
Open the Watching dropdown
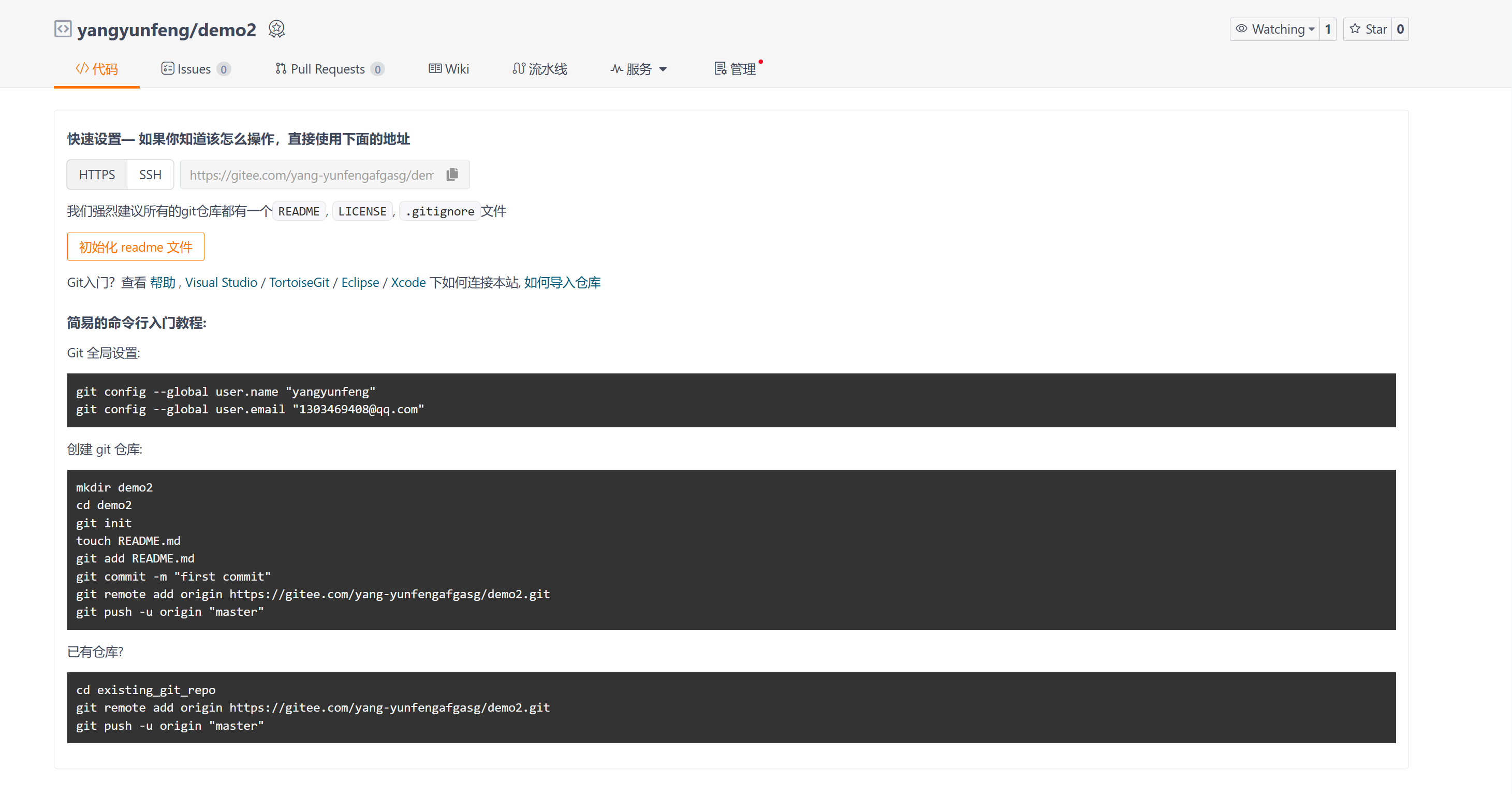[1275, 30]
